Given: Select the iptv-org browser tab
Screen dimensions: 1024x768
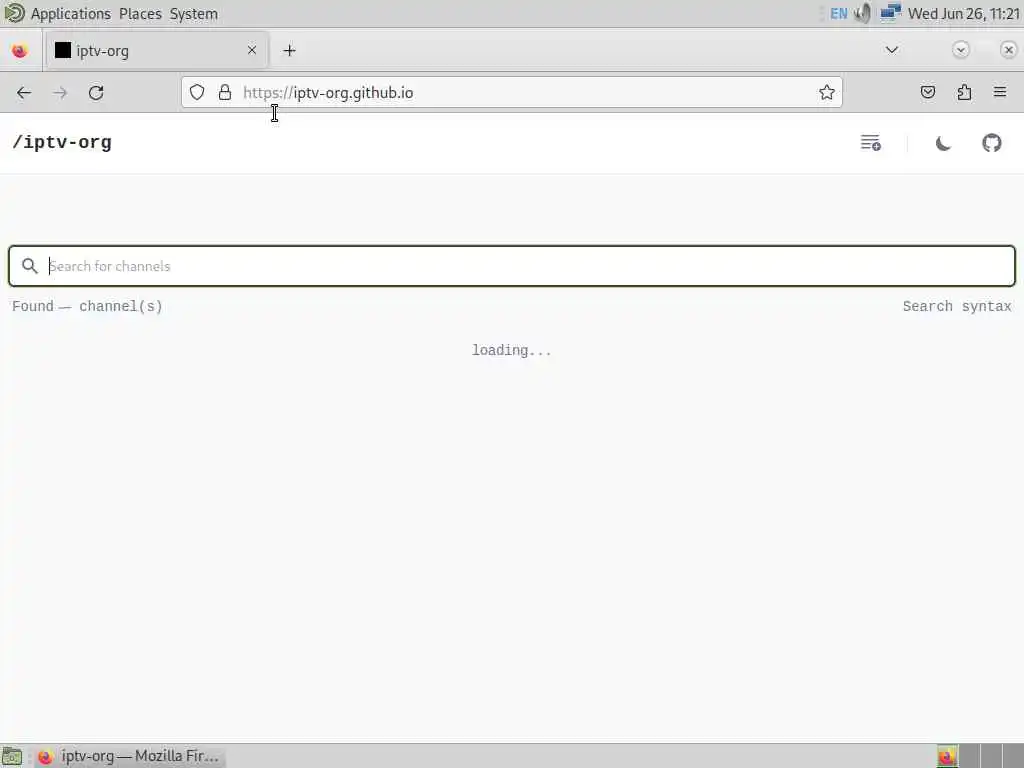Looking at the screenshot, I should 157,50.
